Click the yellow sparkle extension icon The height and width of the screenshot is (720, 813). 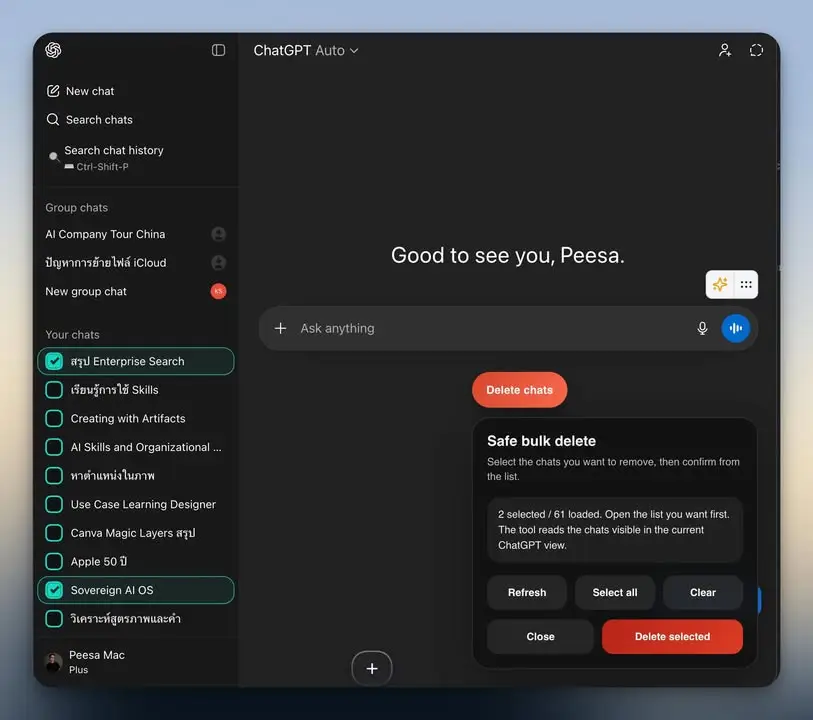[x=720, y=284]
